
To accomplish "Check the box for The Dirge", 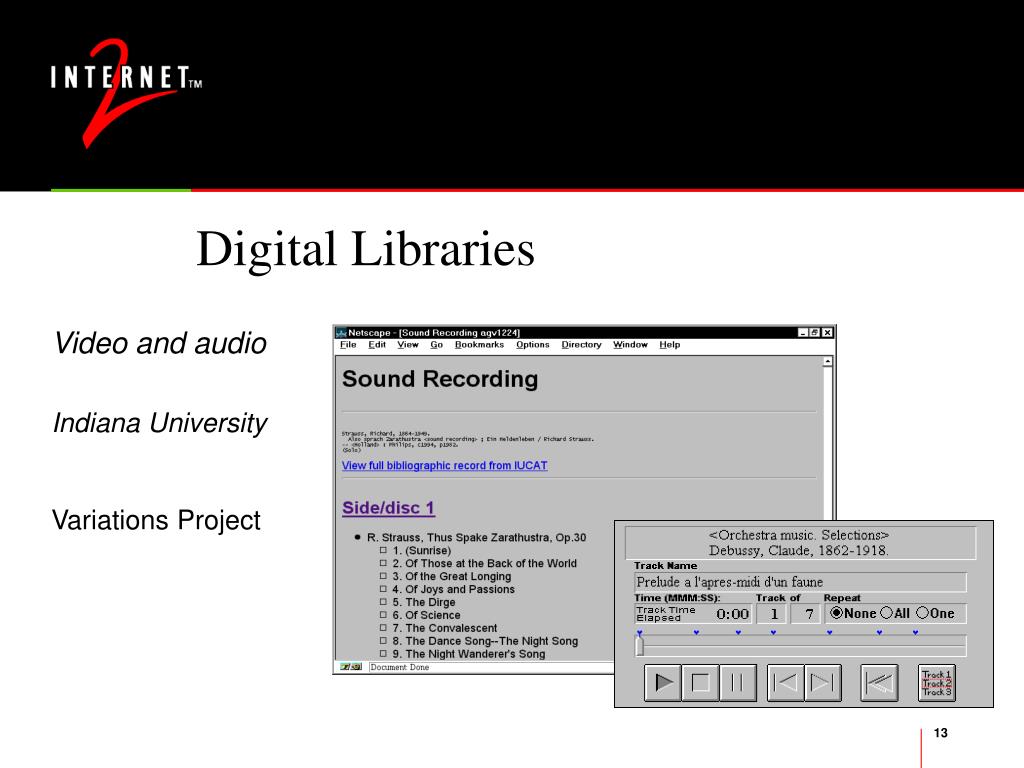I will pyautogui.click(x=383, y=602).
